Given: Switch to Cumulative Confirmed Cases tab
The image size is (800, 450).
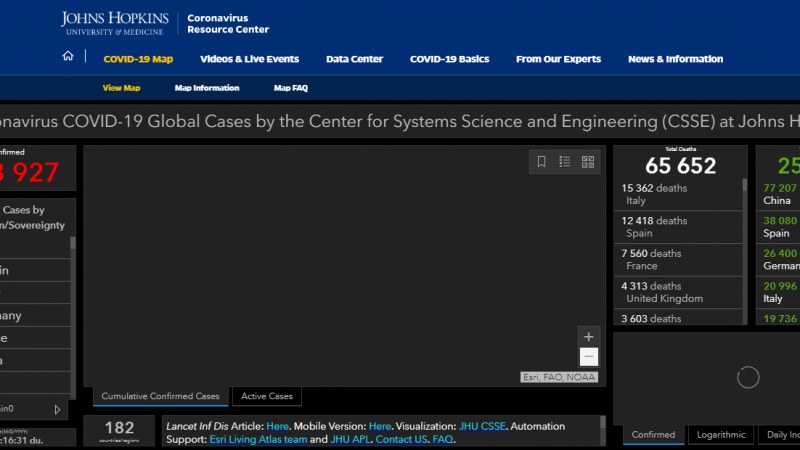Looking at the screenshot, I should click(x=160, y=396).
